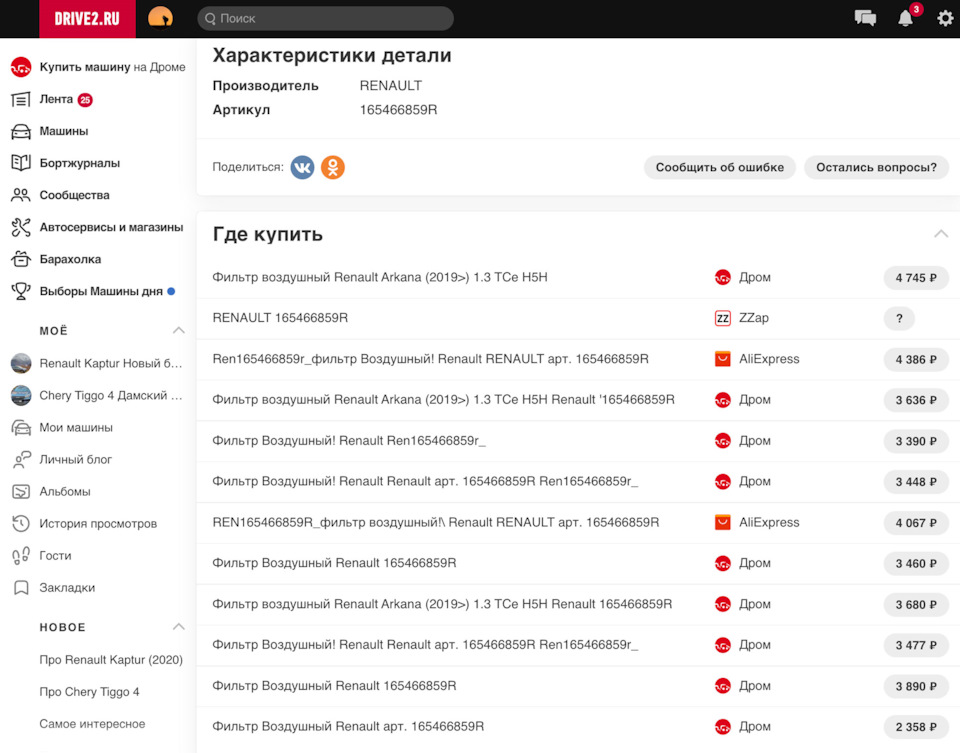Collapse the МОЁ sidebar section
The height and width of the screenshot is (753, 960).
(178, 330)
